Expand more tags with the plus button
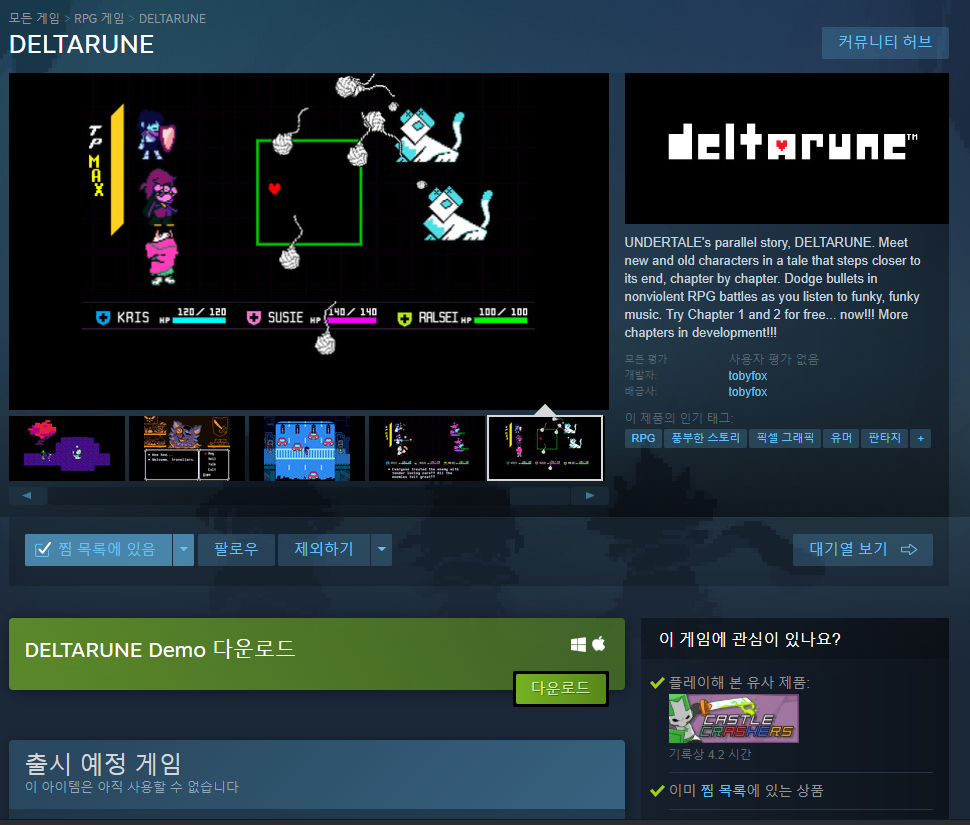Screen dimensions: 970x825 tap(921, 438)
